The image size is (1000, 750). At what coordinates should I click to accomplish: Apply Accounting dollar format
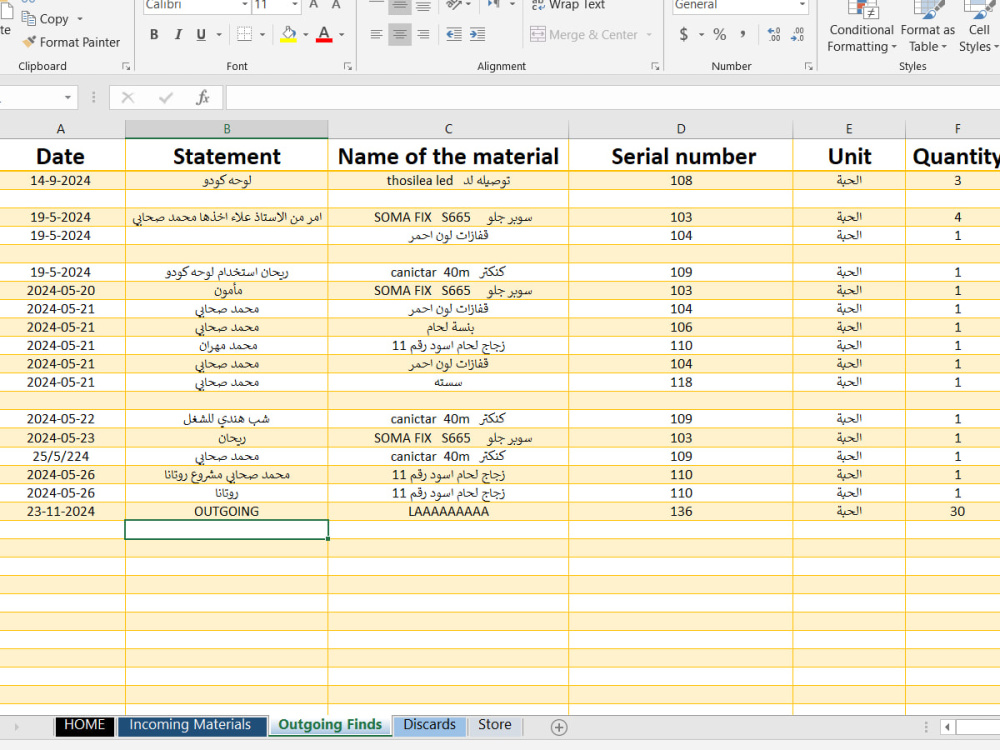(x=684, y=34)
